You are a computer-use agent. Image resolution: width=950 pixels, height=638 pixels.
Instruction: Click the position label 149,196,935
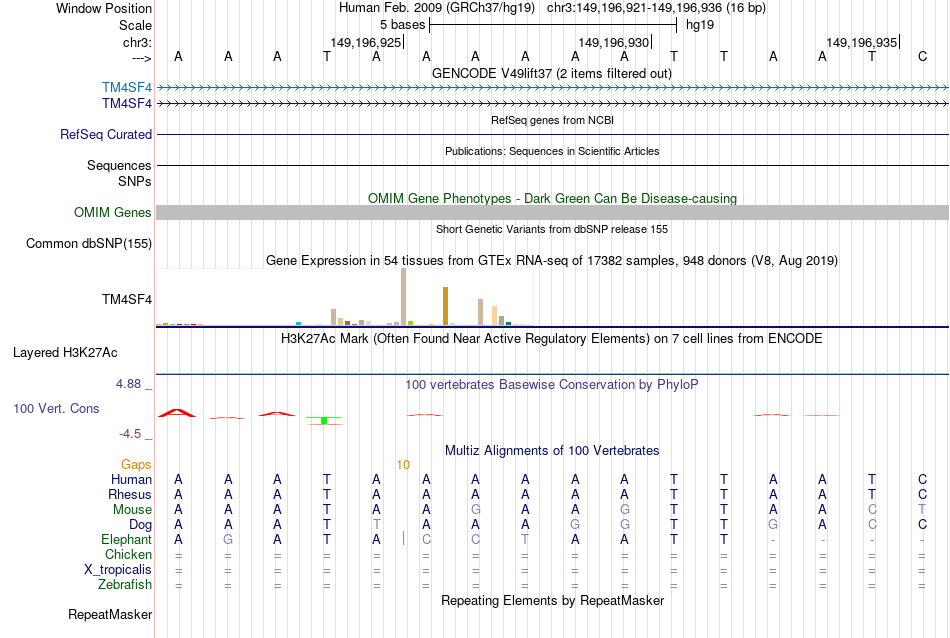[x=862, y=42]
